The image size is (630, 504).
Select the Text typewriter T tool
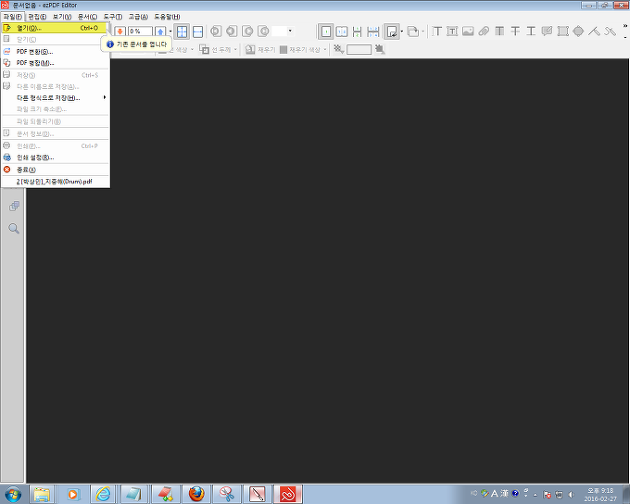[x=437, y=31]
